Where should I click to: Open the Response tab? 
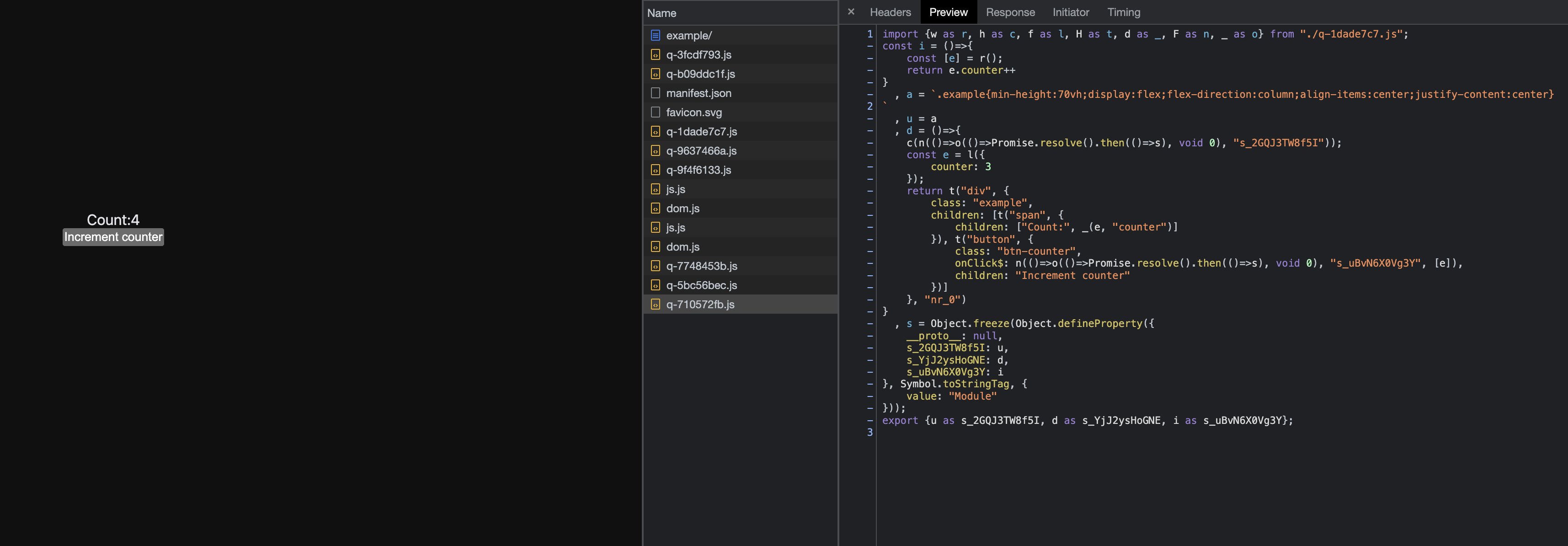[x=1010, y=12]
